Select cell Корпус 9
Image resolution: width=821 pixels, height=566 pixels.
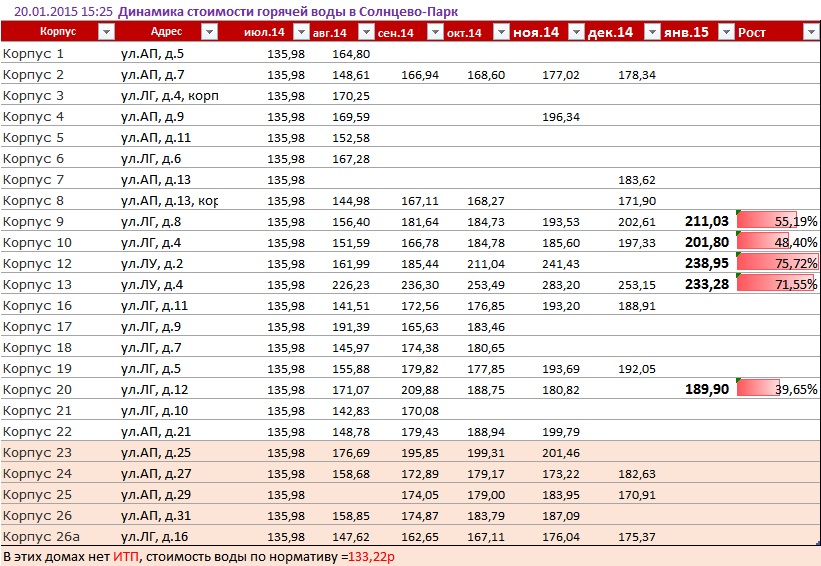click(33, 221)
